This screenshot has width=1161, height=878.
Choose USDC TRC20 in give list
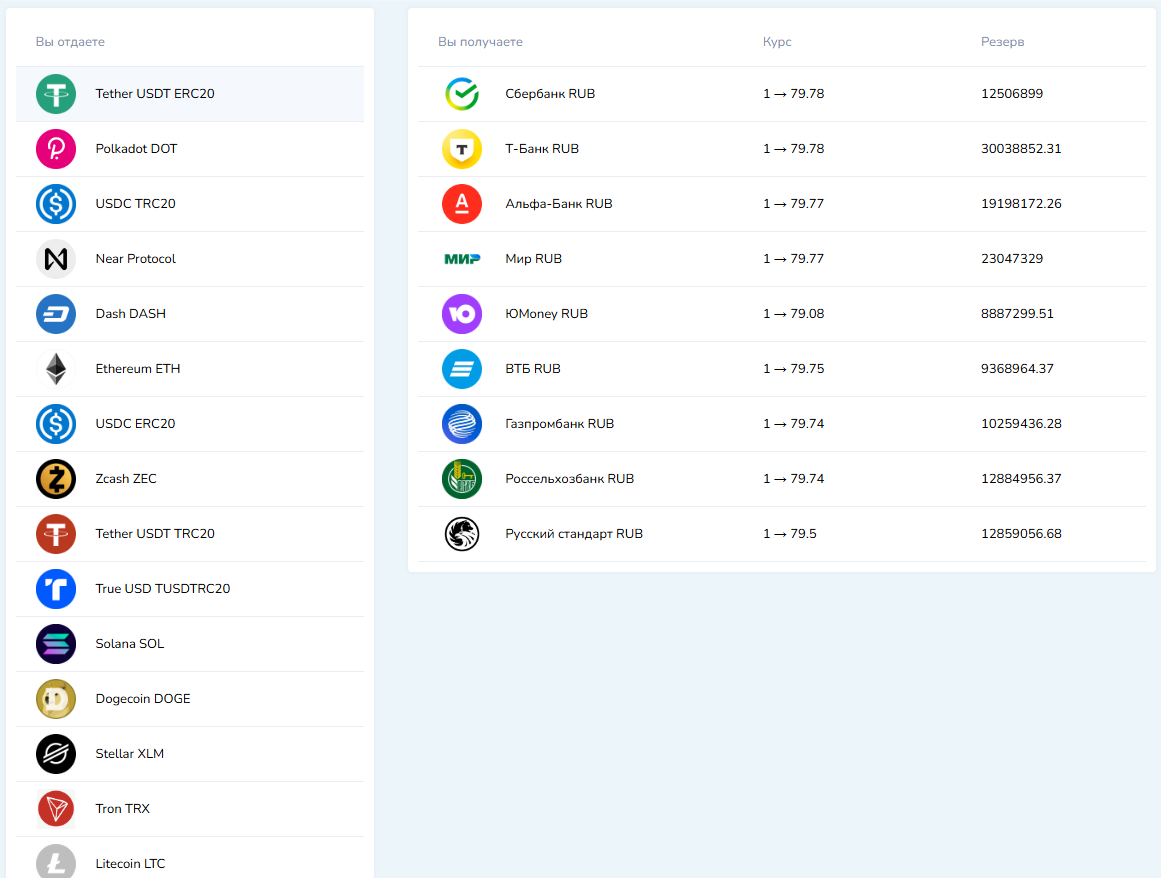[x=135, y=204]
